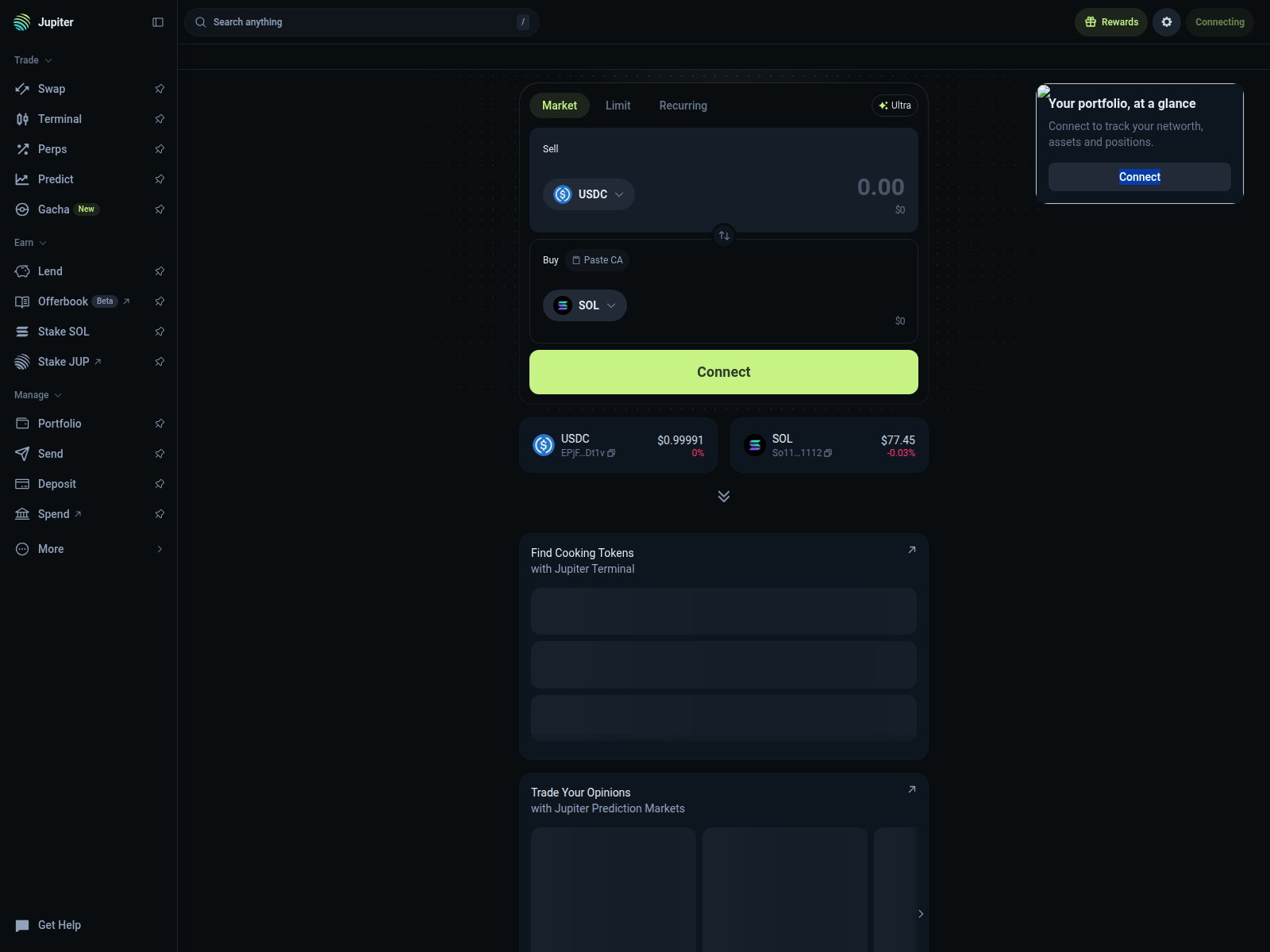This screenshot has width=1270, height=952.
Task: Switch to the Limit tab
Action: click(618, 106)
